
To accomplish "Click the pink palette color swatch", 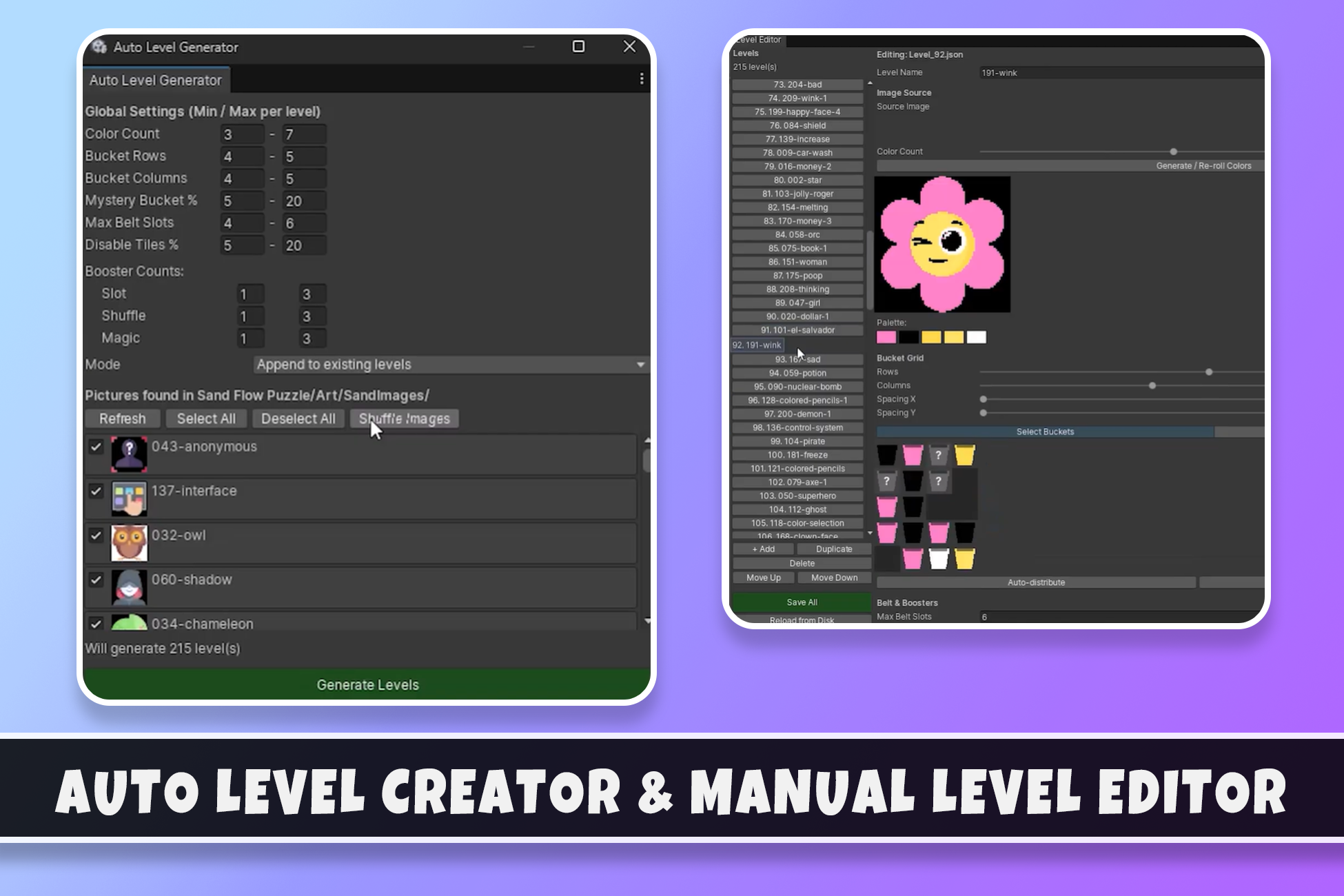I will pos(886,337).
